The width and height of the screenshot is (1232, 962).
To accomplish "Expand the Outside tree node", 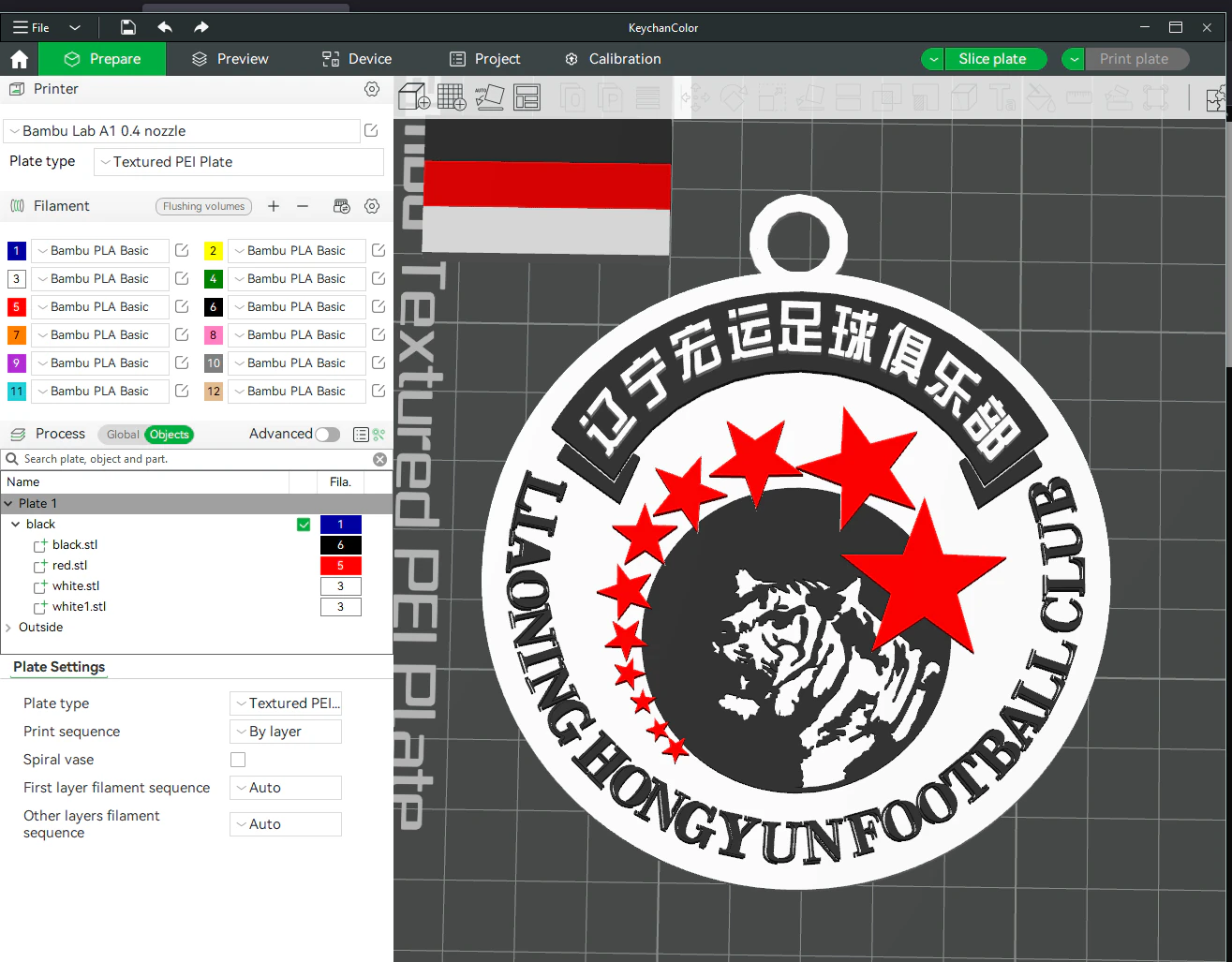I will point(8,628).
